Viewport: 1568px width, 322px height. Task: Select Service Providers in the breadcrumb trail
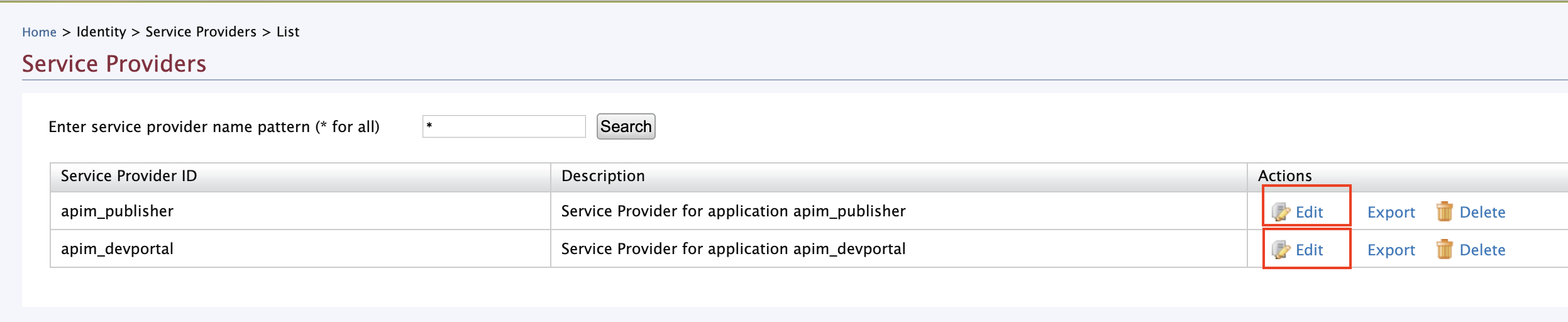pyautogui.click(x=201, y=32)
